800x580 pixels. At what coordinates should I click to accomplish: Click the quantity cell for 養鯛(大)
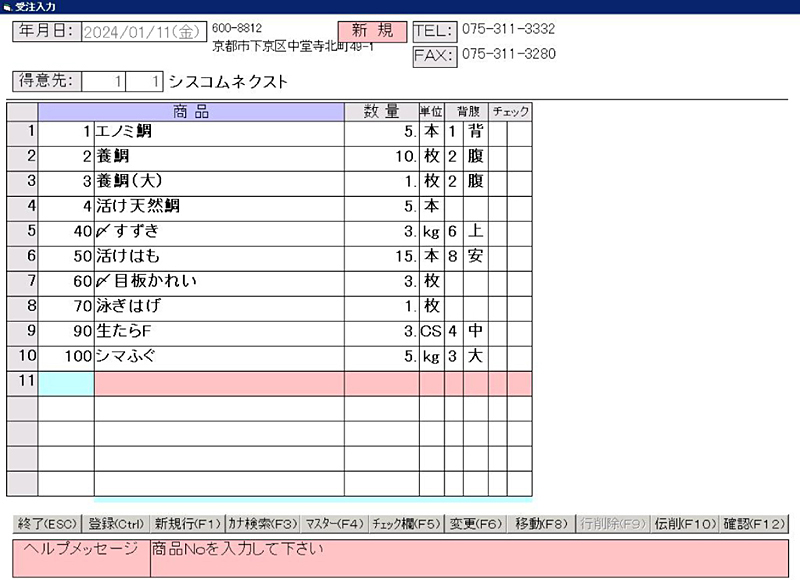tap(381, 181)
